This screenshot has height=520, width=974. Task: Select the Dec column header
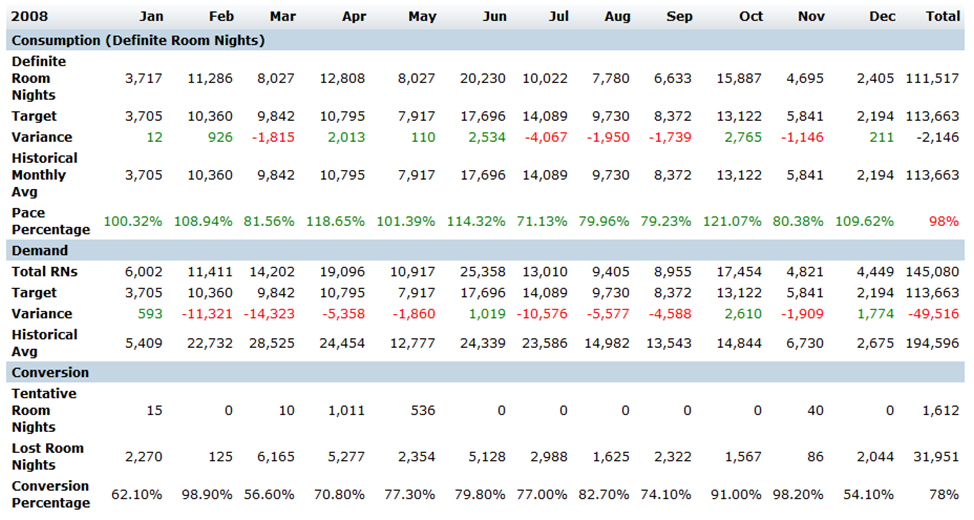click(x=882, y=17)
